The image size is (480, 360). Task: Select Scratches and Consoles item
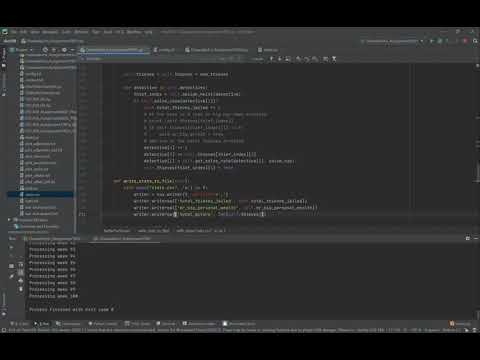click(x=38, y=226)
